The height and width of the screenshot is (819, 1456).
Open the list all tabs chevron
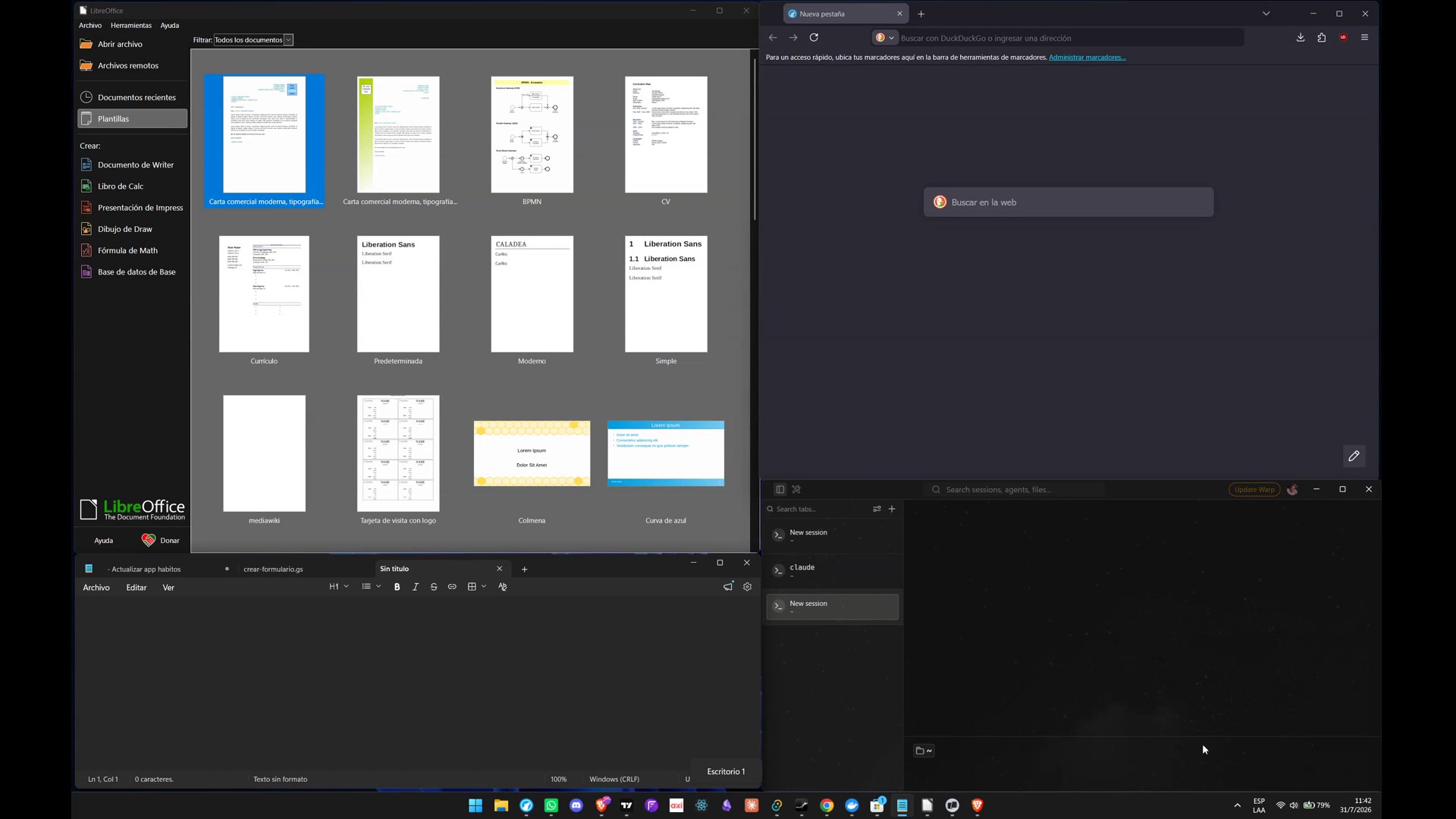tap(1266, 14)
